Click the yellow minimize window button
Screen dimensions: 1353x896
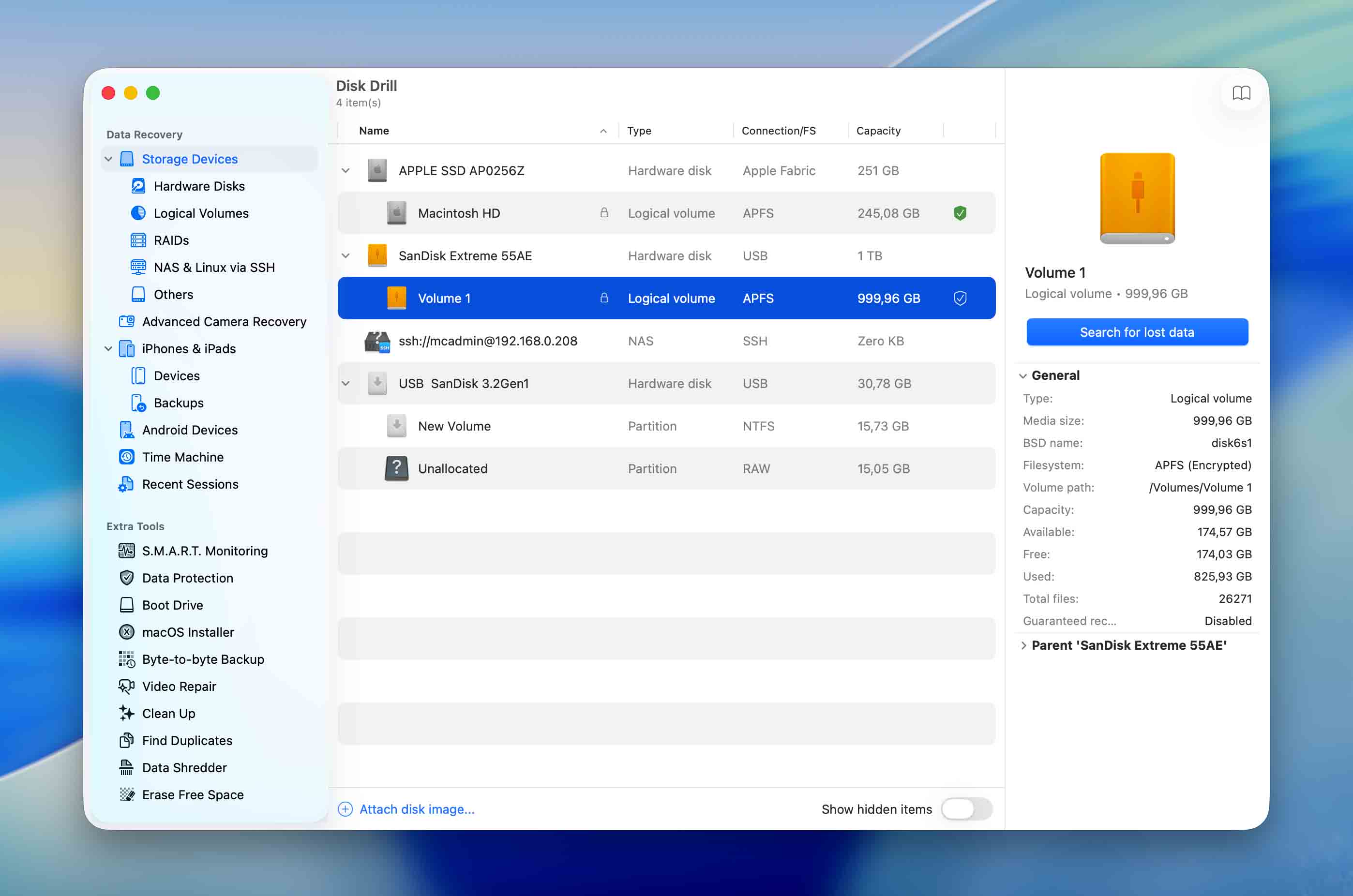click(x=130, y=93)
